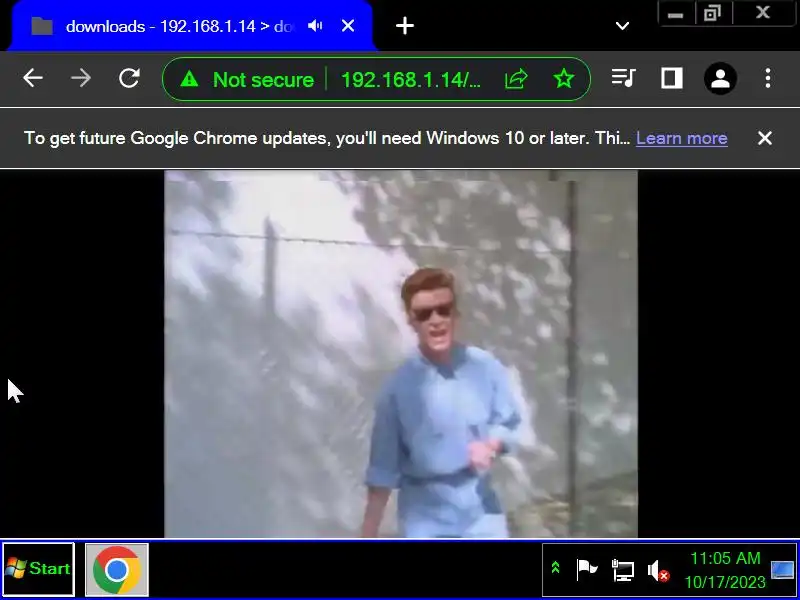Select the 192.168.1.14 URL in address bar

tap(411, 80)
